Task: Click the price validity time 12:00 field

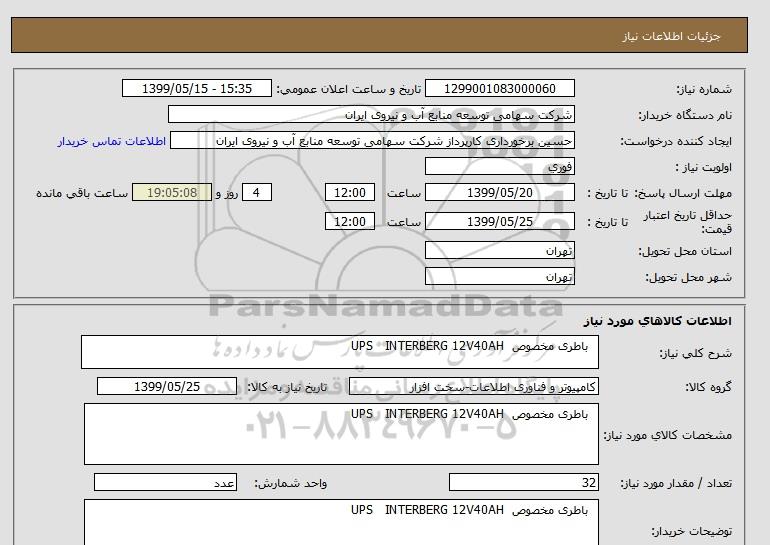Action: click(x=350, y=221)
